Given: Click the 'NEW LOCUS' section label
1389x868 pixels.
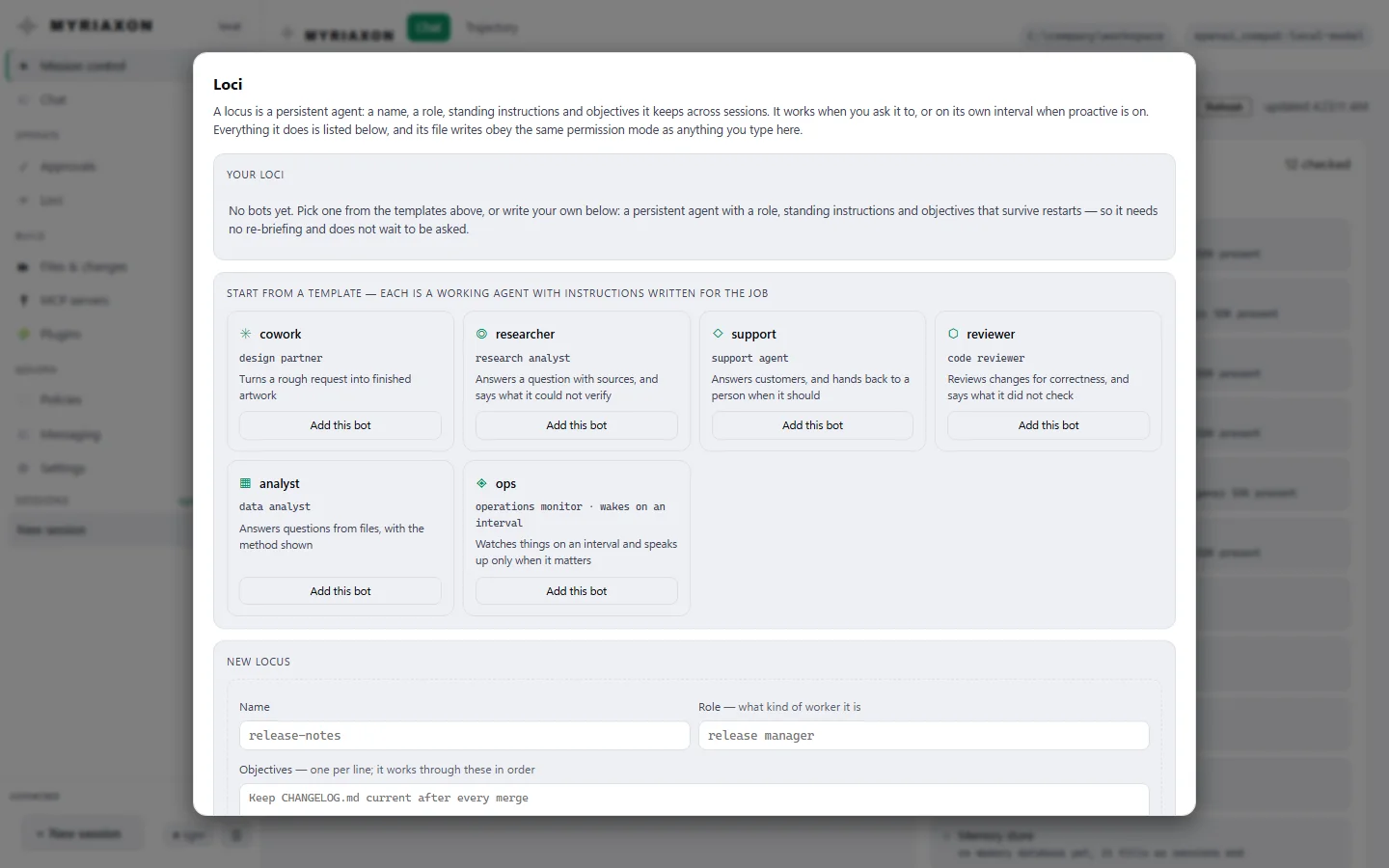Looking at the screenshot, I should [x=259, y=662].
